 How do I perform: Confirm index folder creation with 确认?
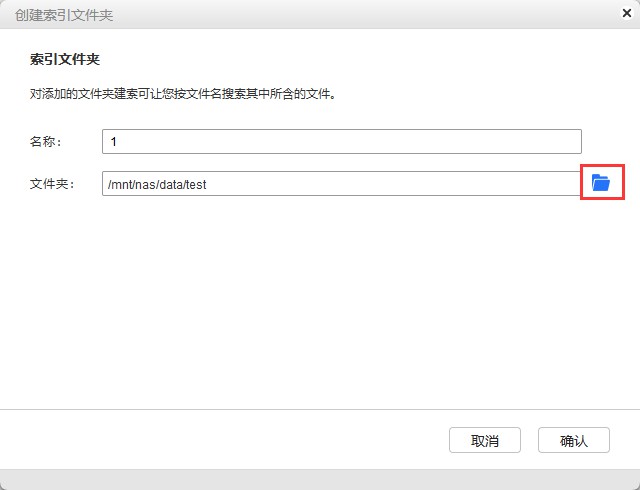click(573, 440)
